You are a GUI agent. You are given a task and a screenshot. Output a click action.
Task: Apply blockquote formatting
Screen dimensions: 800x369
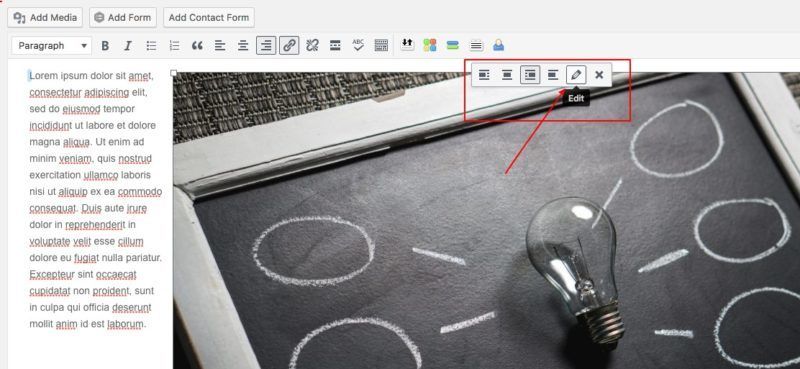pyautogui.click(x=197, y=45)
